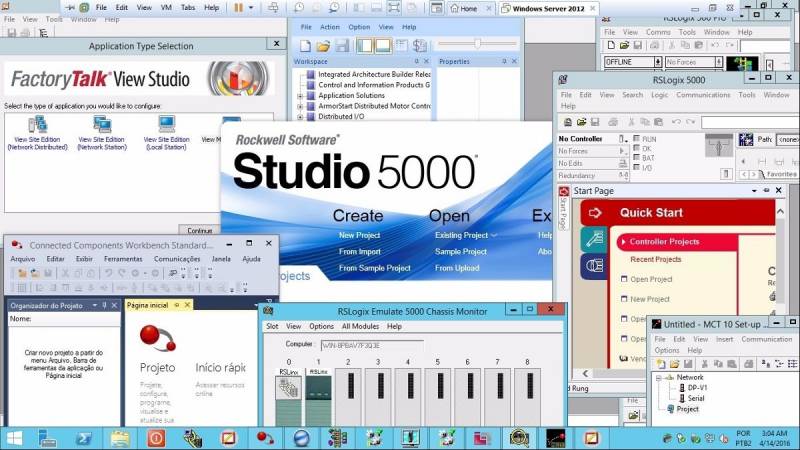The image size is (800, 450).
Task: Pin the Organizador do Projeto panel
Action: (105, 305)
